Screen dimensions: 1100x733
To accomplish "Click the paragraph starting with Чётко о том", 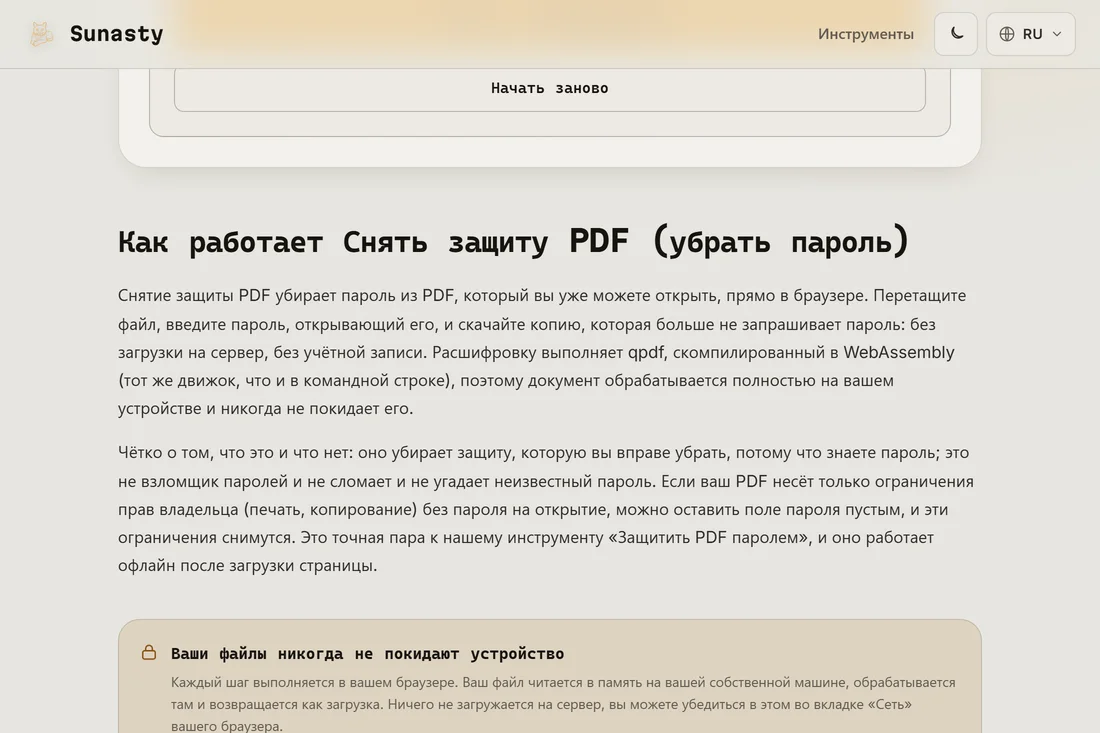I will (x=546, y=509).
